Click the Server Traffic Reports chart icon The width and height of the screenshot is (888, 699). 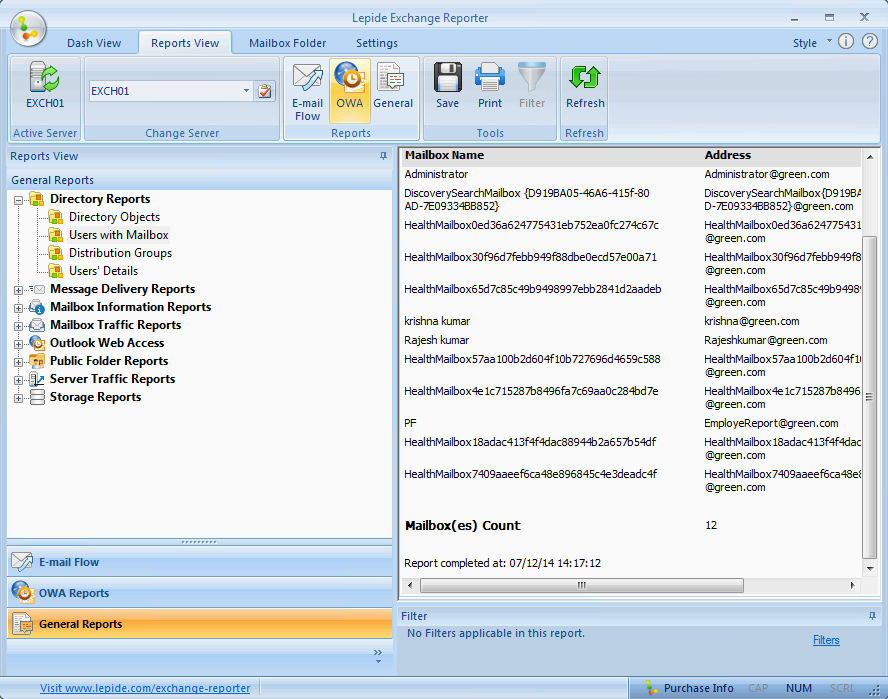click(x=37, y=379)
